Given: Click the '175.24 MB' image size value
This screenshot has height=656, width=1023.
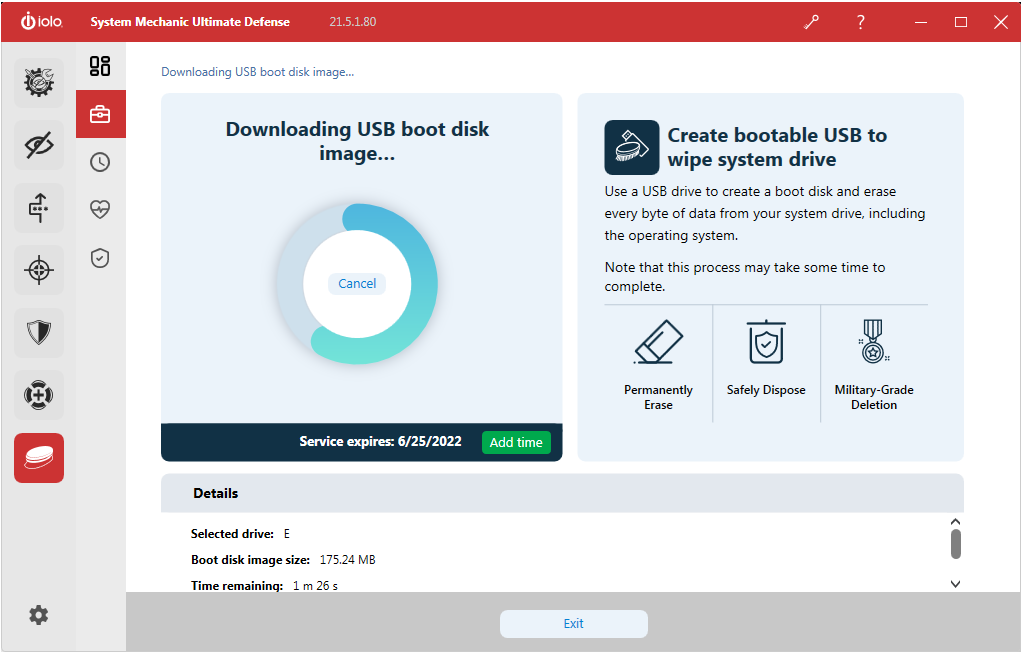Looking at the screenshot, I should point(348,560).
